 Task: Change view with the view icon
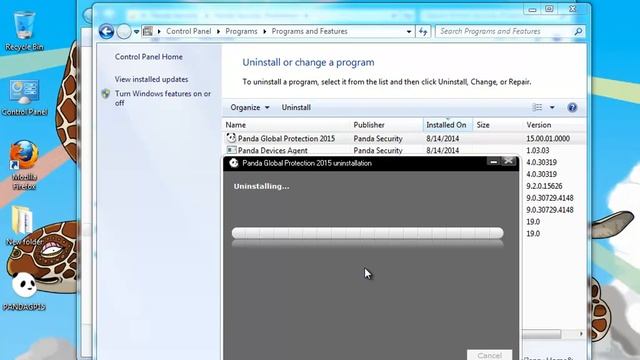538,107
